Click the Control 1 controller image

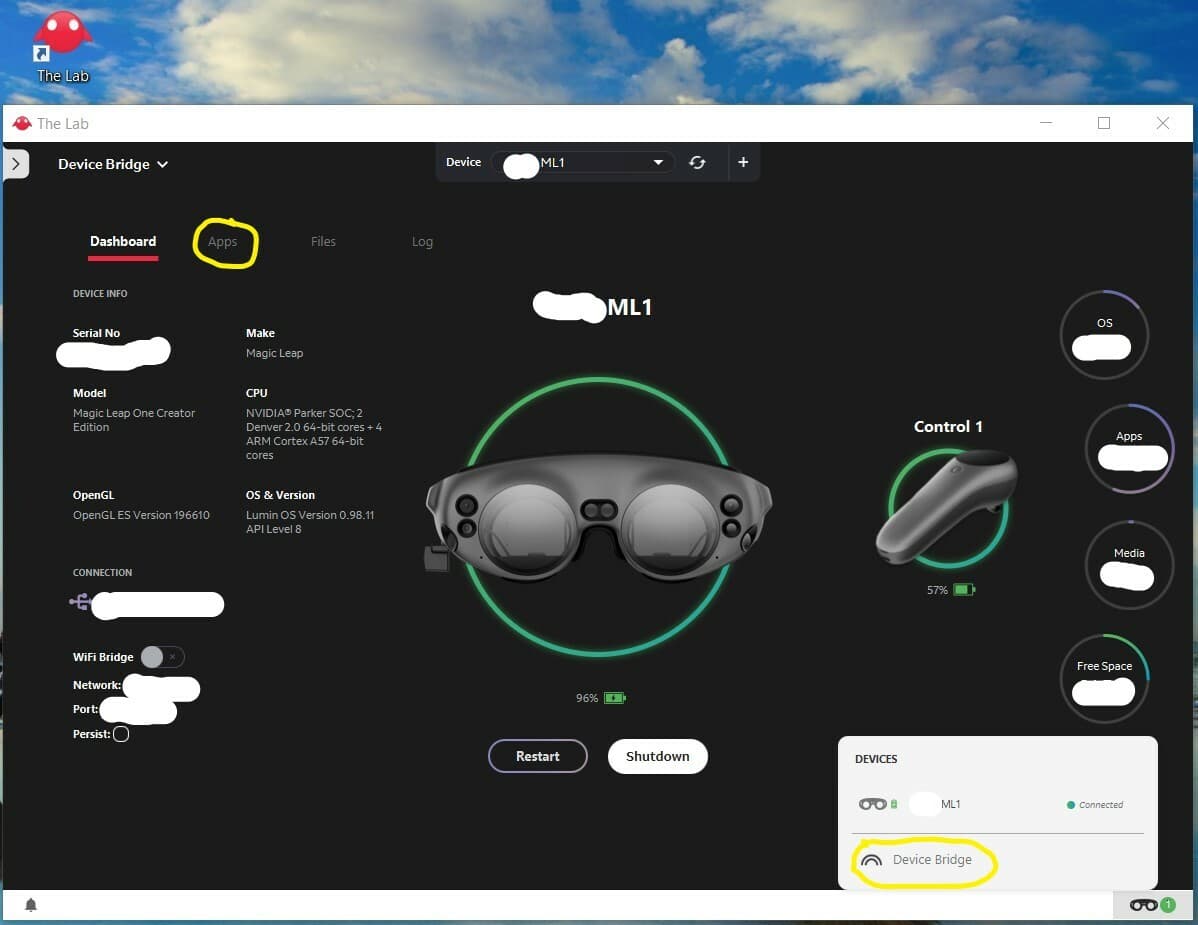[x=947, y=506]
